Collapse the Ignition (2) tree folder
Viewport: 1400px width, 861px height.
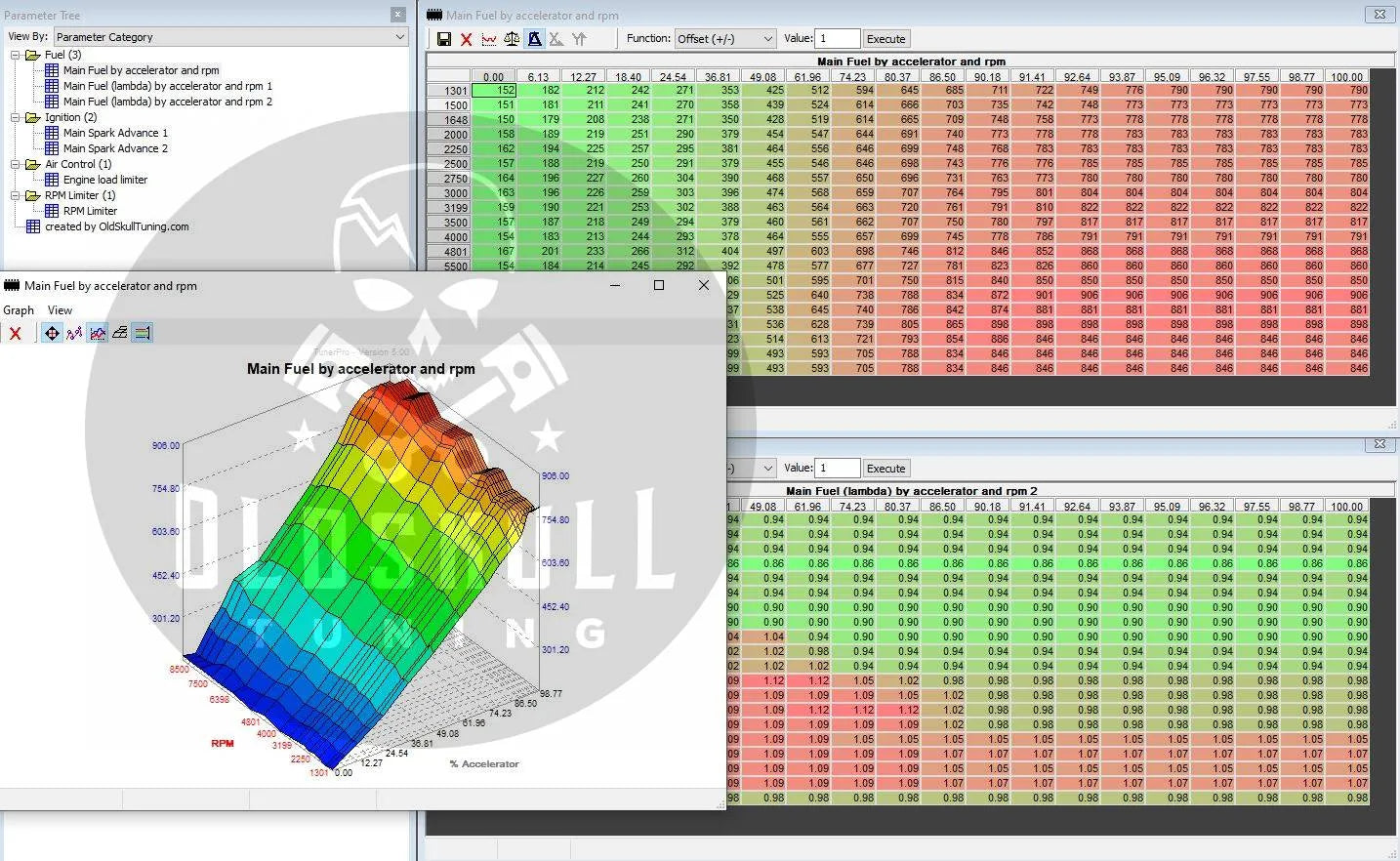(x=16, y=117)
